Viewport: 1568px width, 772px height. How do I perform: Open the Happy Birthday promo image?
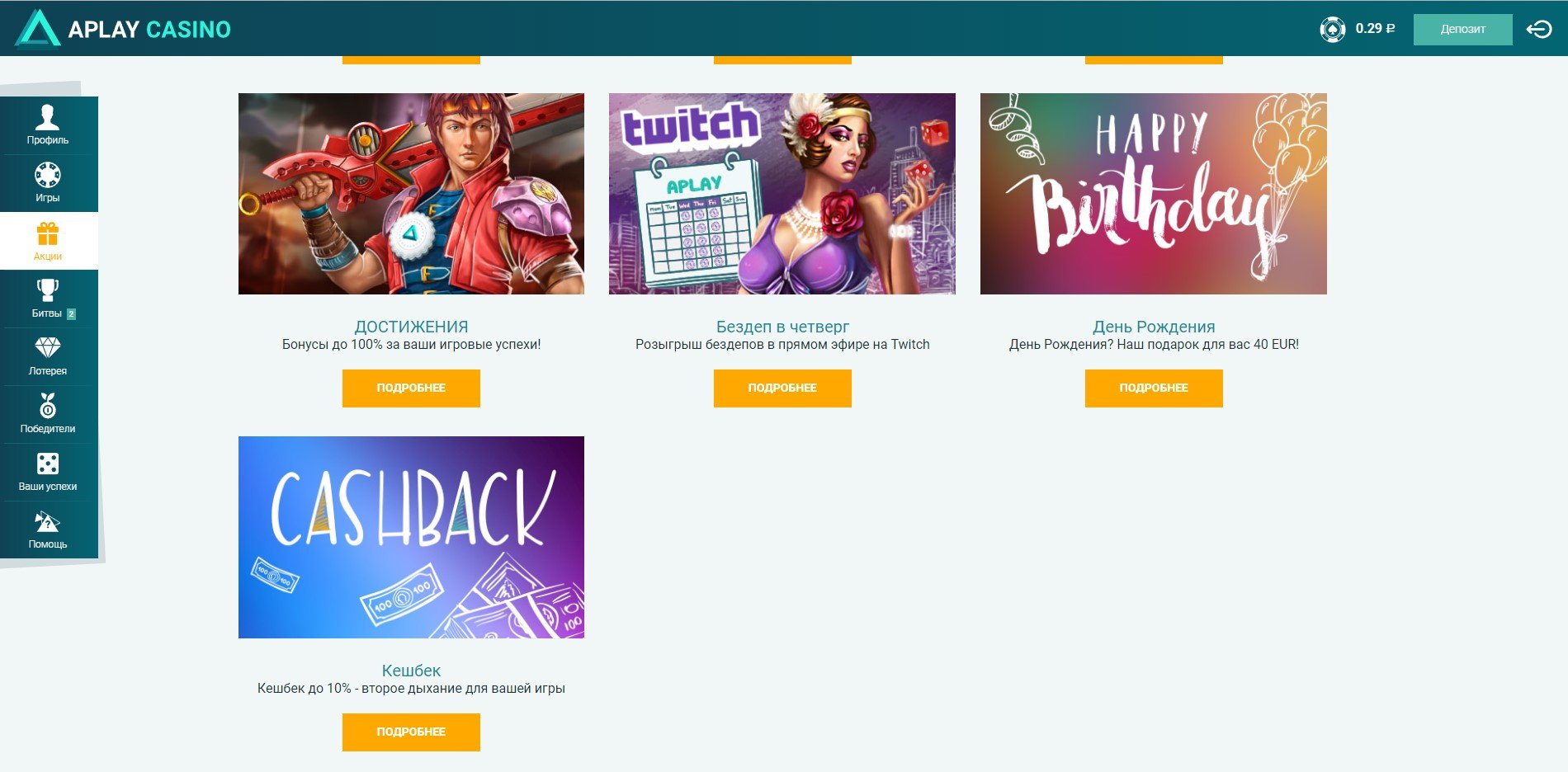tap(1154, 194)
